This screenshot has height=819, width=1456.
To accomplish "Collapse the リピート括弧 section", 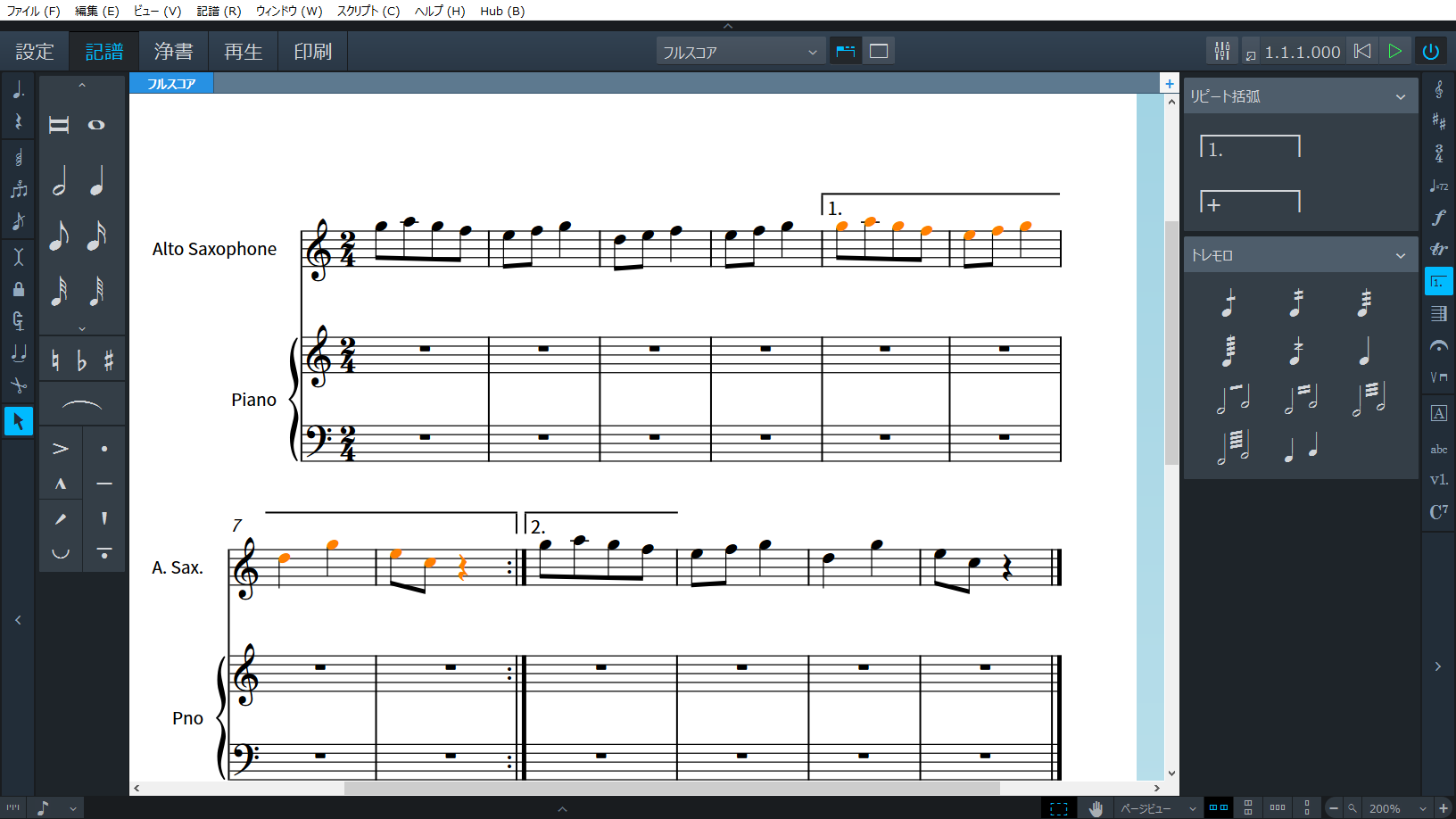I will pyautogui.click(x=1401, y=96).
